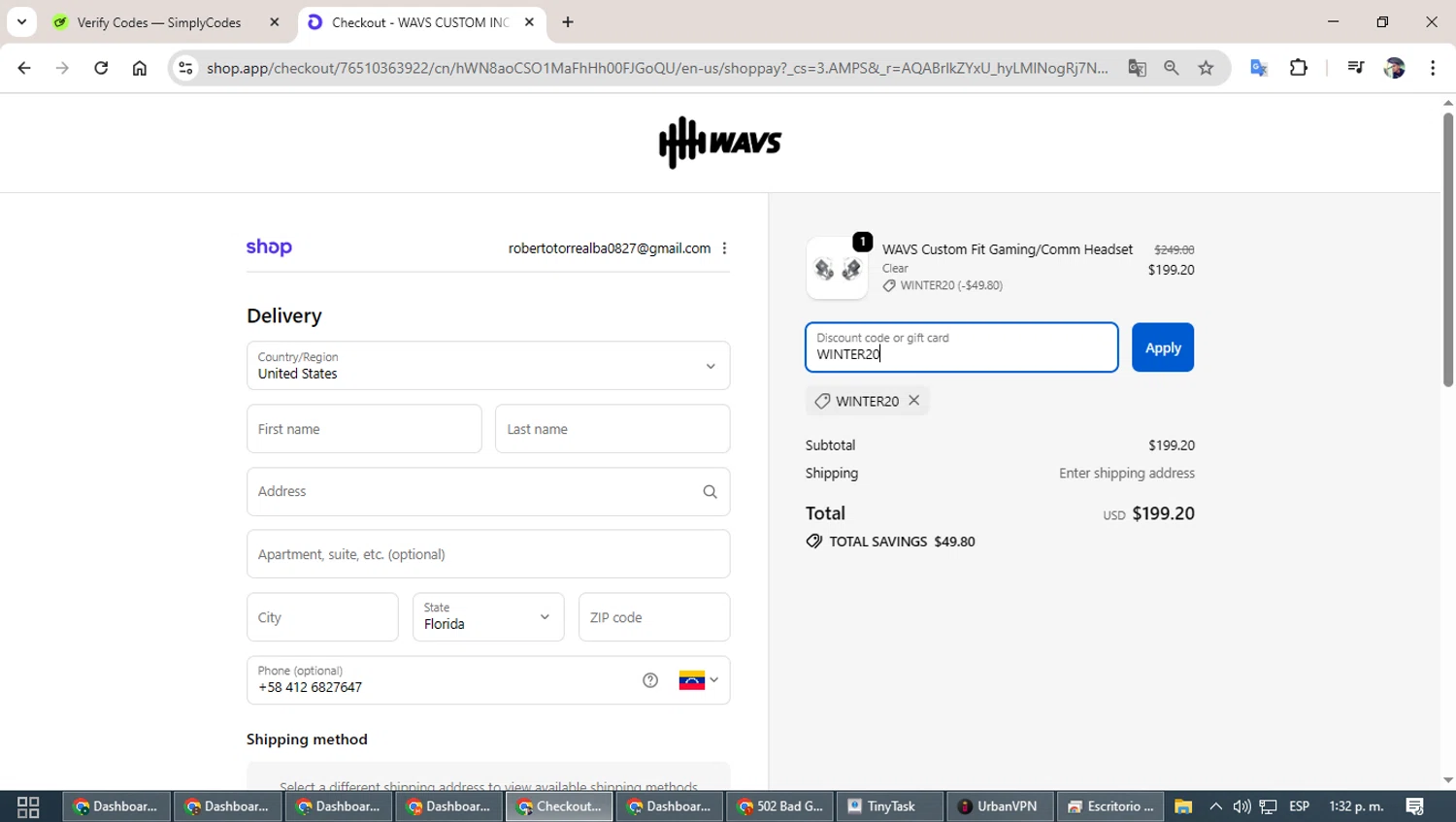Open the 502 Bad G... taskbar window
Image resolution: width=1456 pixels, height=822 pixels.
[x=780, y=806]
